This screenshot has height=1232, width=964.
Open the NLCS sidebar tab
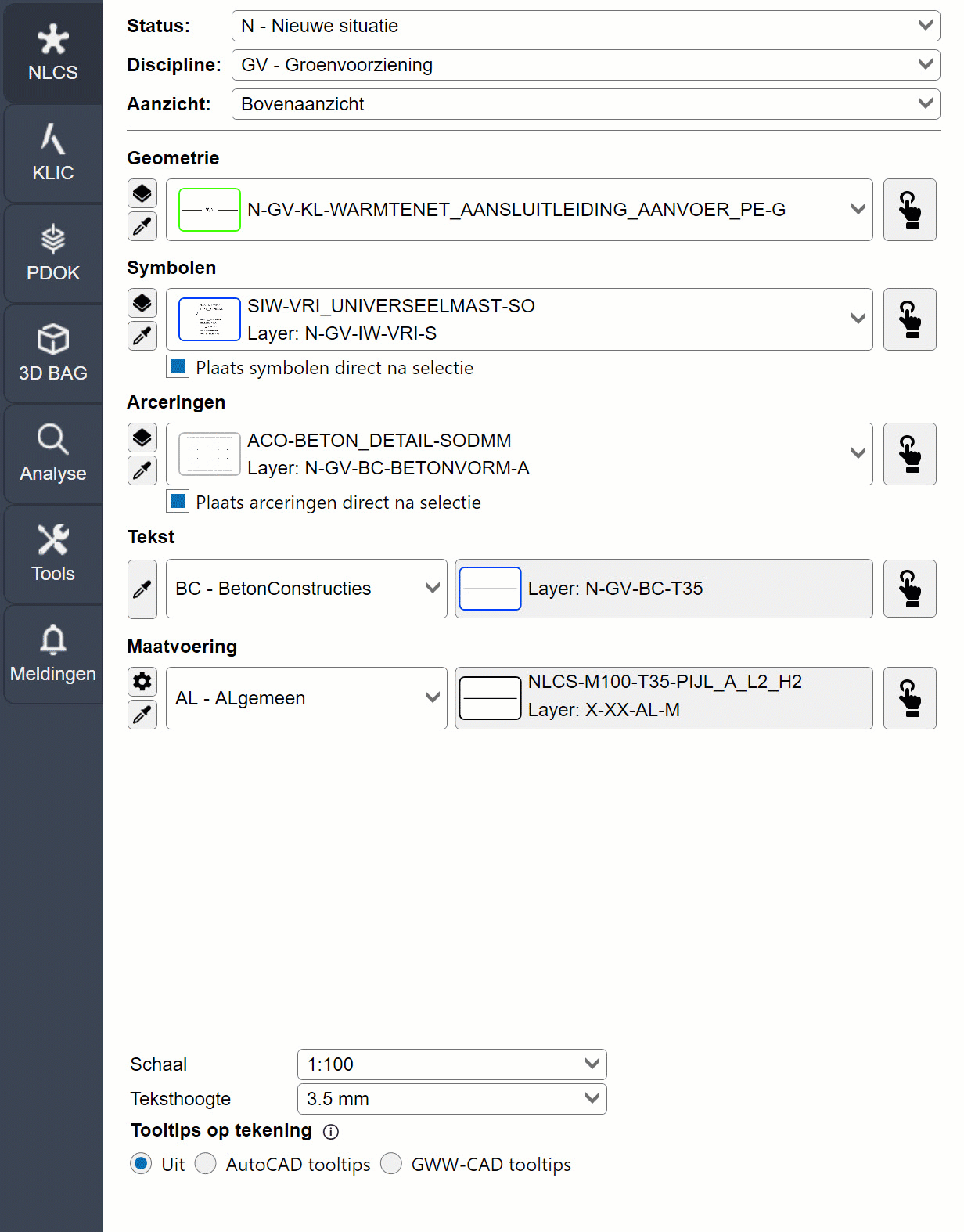52,53
